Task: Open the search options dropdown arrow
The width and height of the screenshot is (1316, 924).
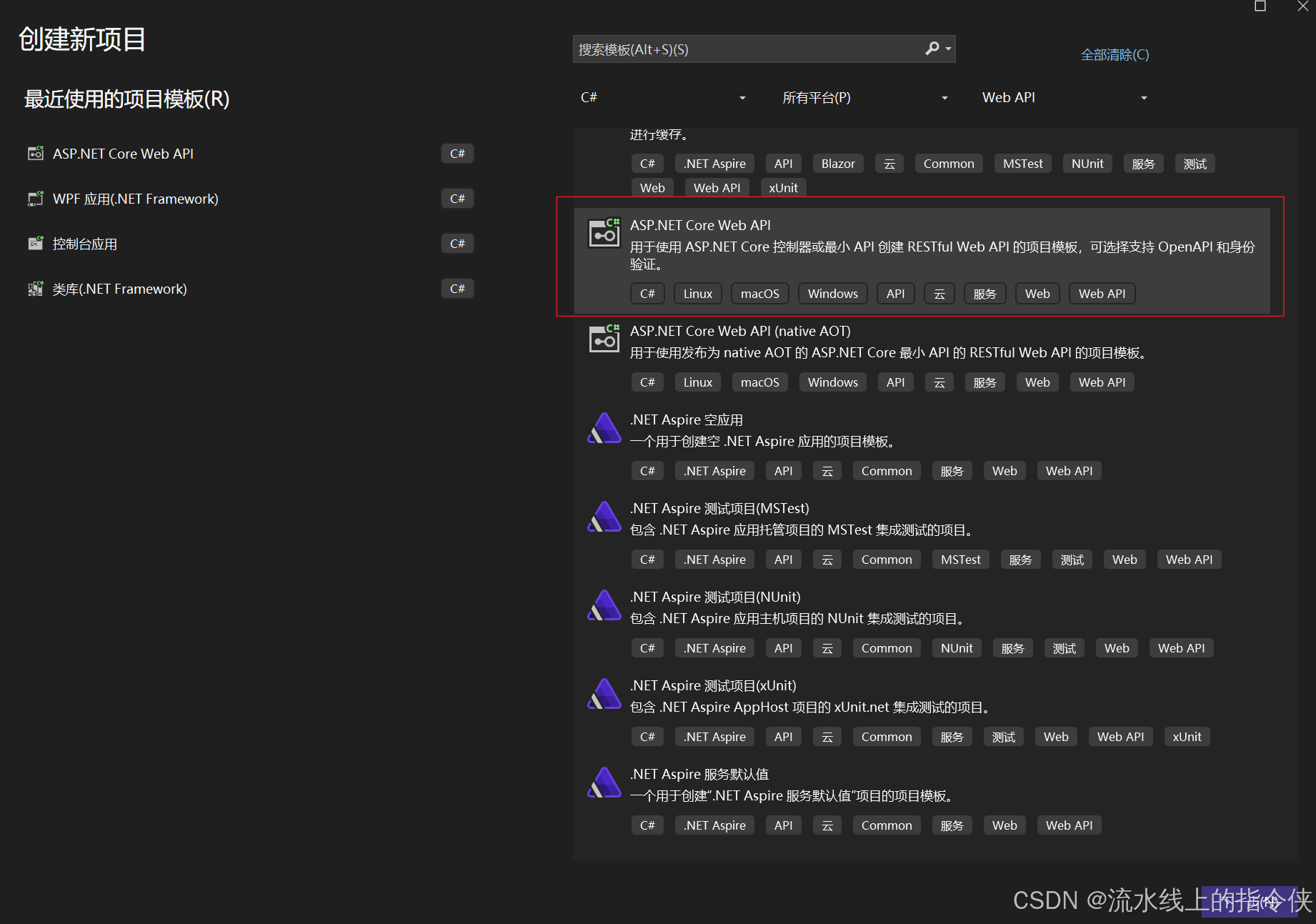Action: 948,49
